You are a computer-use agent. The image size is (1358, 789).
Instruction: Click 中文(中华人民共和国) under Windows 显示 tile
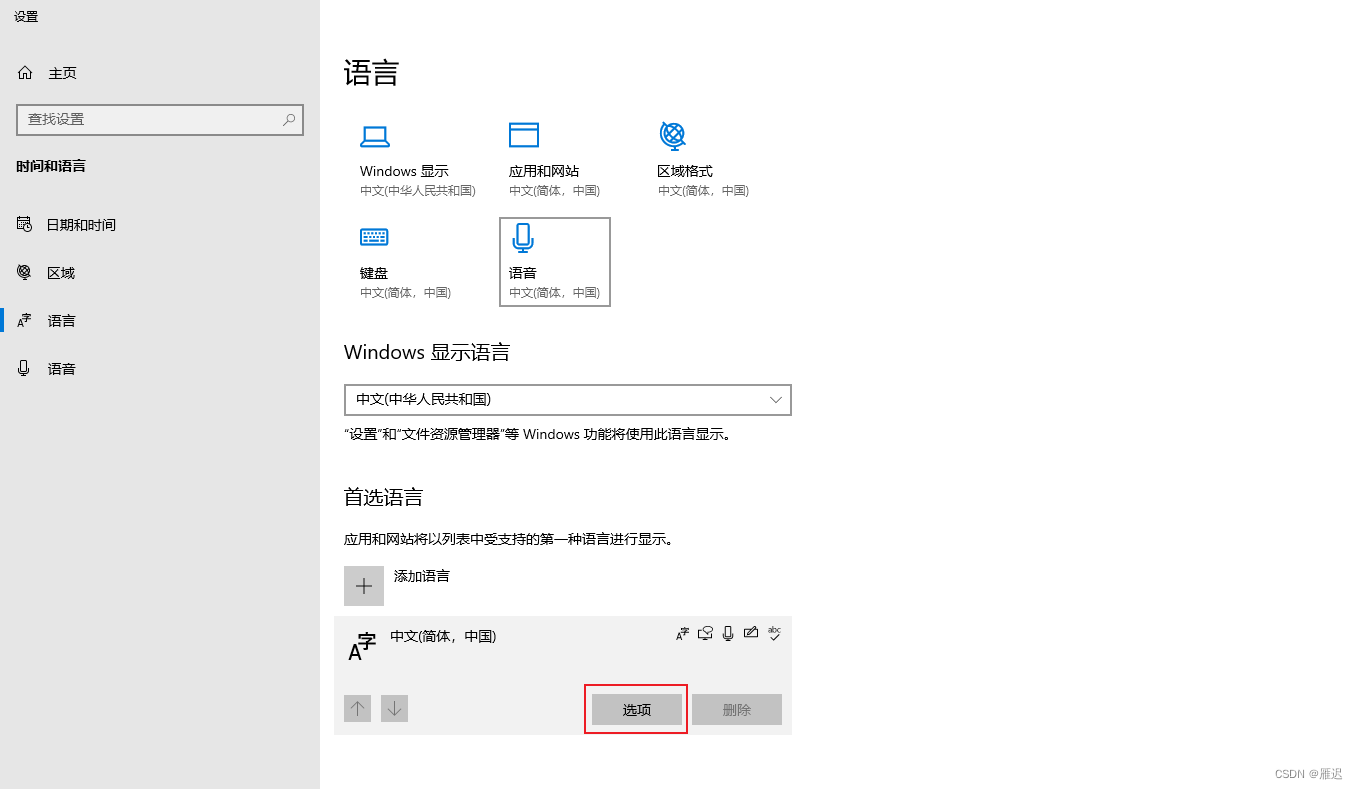coord(418,190)
